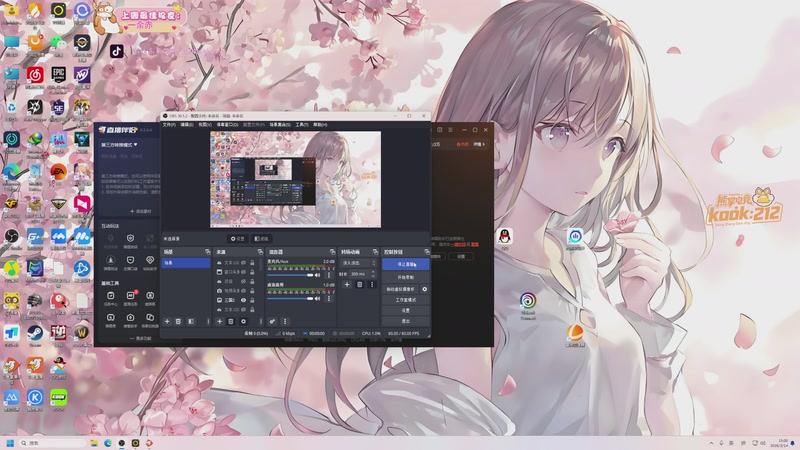Open the Scenes dock three-dot overflow menu
Viewport: 800px width, 450px height.
[x=208, y=321]
